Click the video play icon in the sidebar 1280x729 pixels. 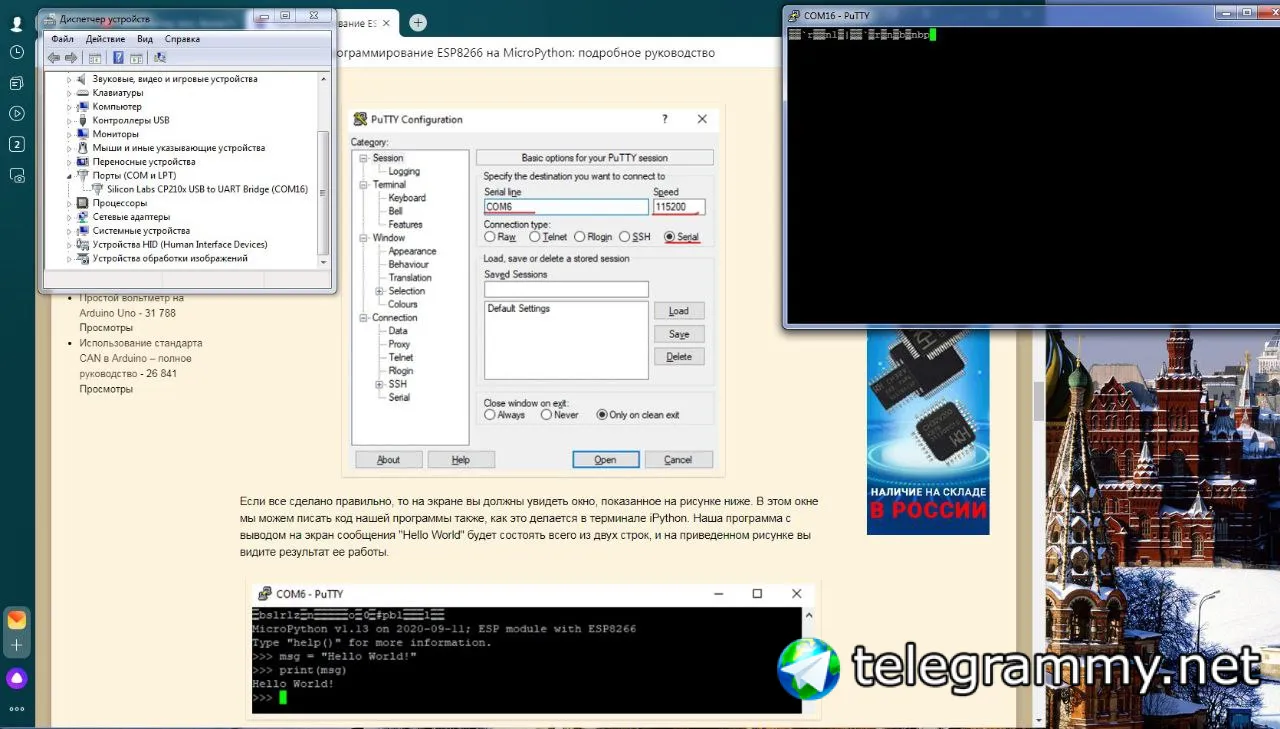(16, 113)
